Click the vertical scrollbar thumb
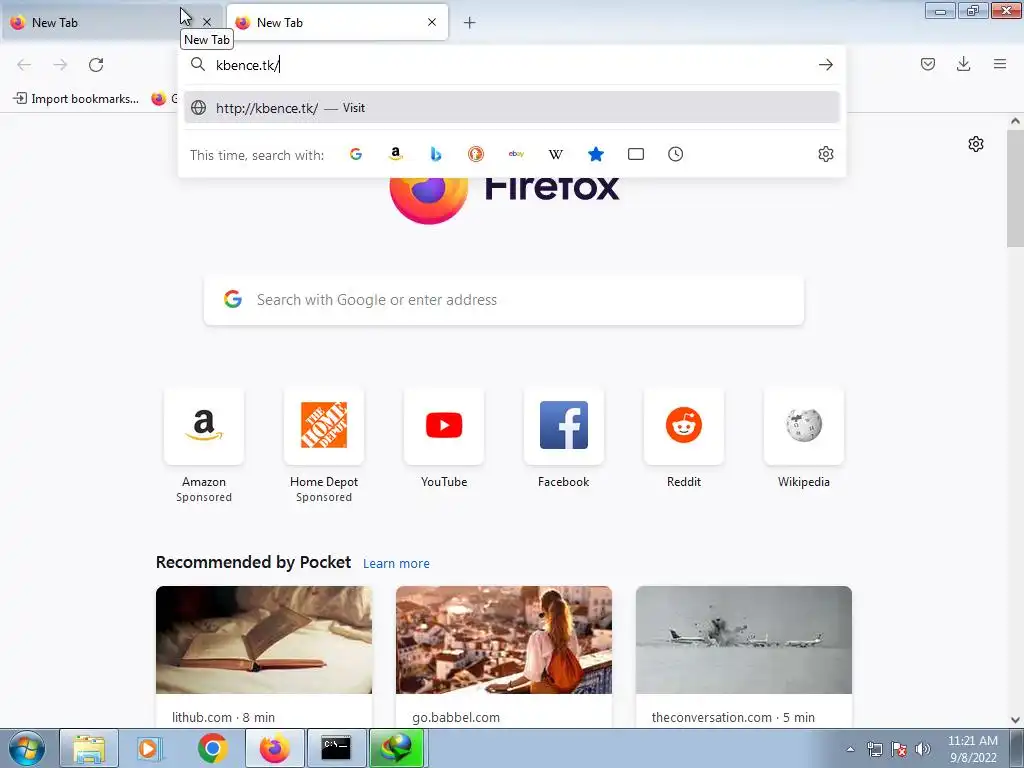This screenshot has width=1024, height=768. click(x=1016, y=188)
